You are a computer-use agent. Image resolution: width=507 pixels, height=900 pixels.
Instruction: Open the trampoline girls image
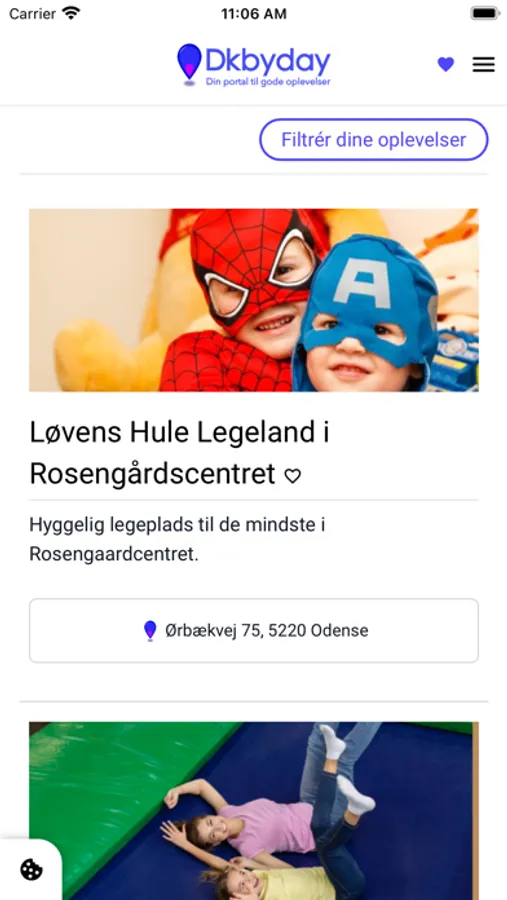tap(254, 811)
